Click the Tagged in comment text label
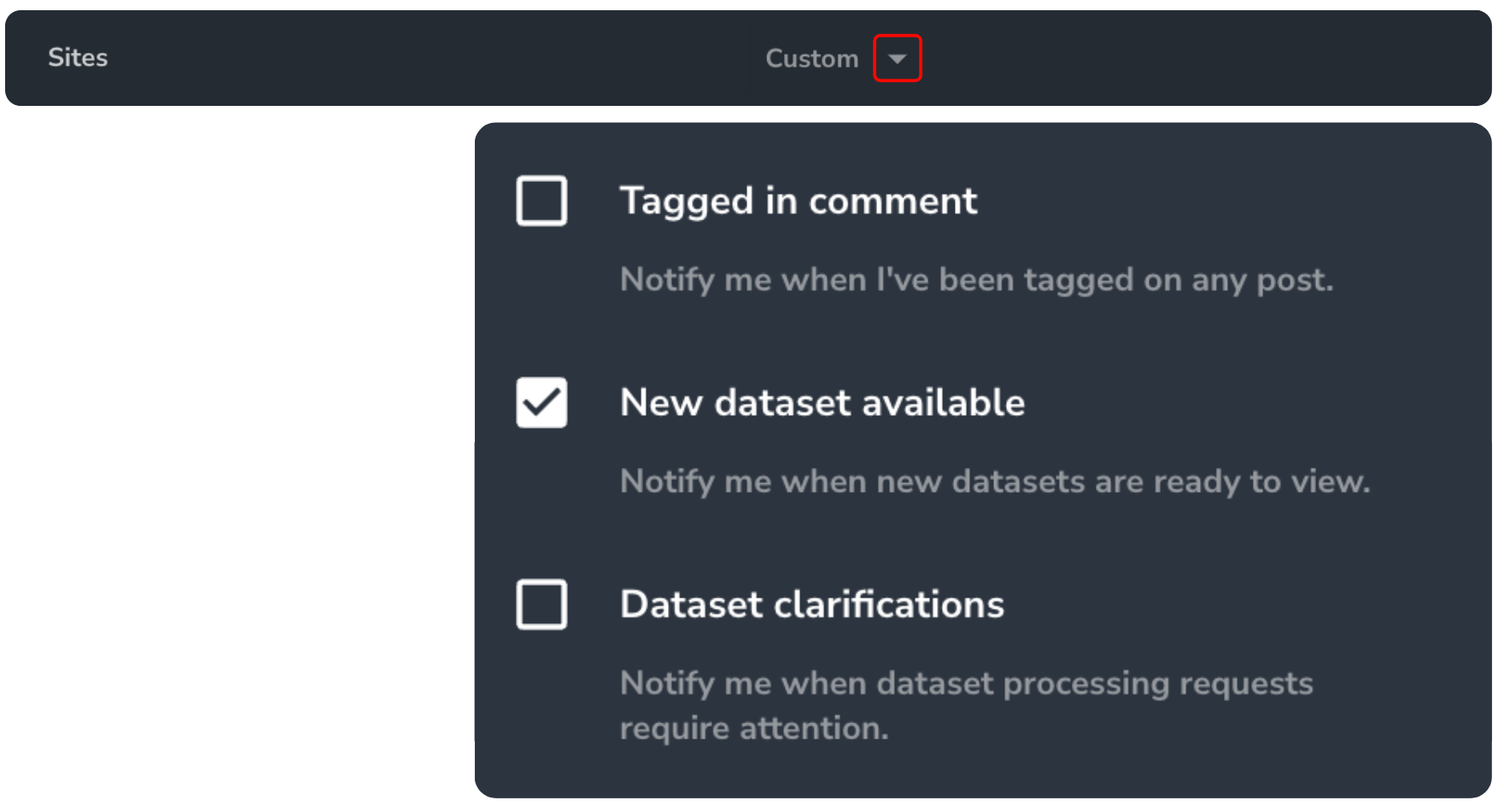The image size is (1504, 812). point(799,202)
